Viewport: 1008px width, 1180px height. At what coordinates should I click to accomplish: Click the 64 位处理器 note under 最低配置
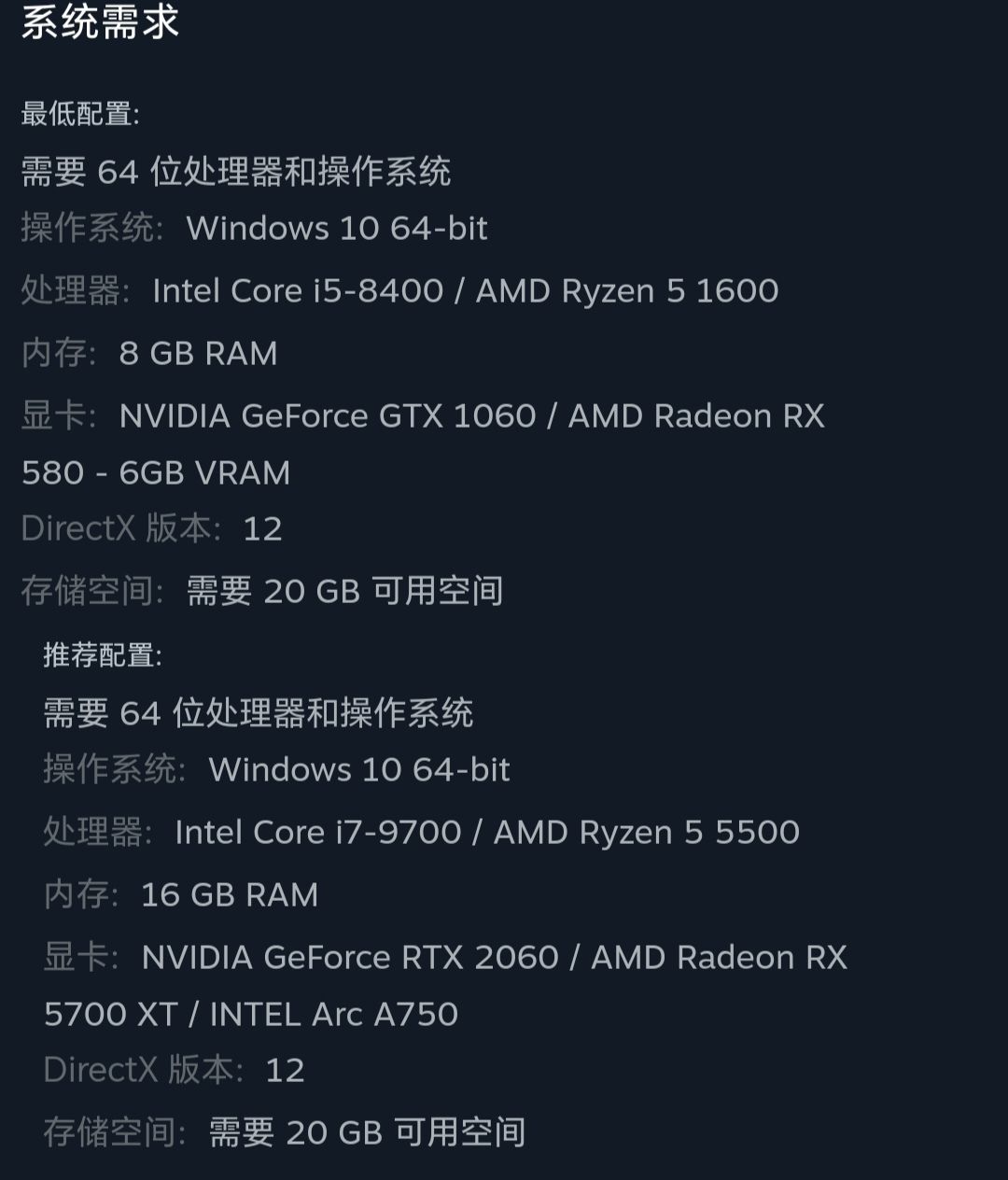[x=236, y=172]
